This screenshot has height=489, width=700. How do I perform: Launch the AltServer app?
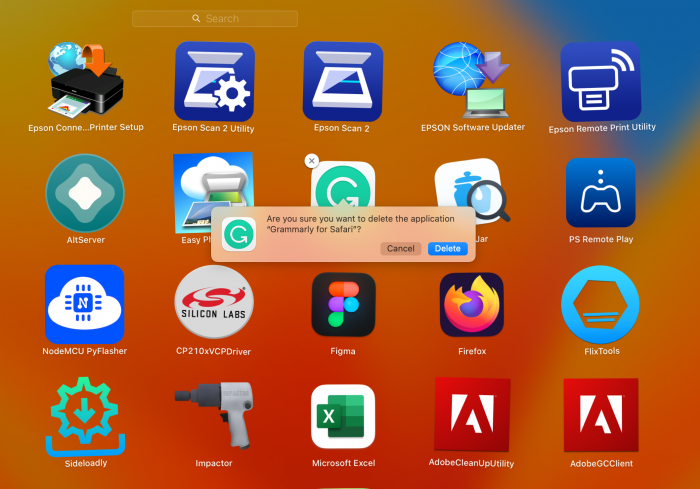[x=85, y=193]
